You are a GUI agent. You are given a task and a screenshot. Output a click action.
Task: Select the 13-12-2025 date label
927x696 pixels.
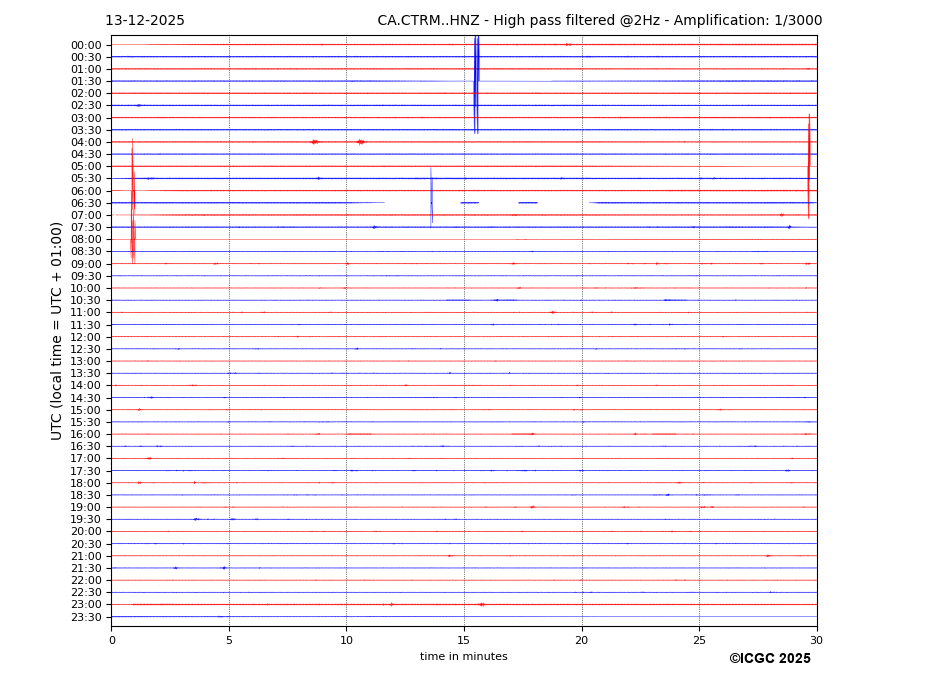[x=145, y=21]
